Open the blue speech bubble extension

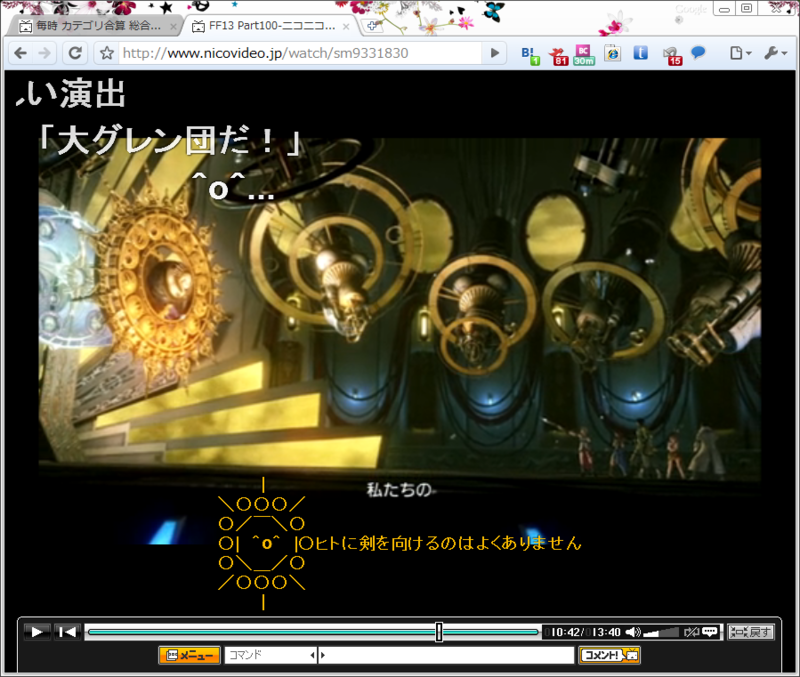click(x=698, y=53)
